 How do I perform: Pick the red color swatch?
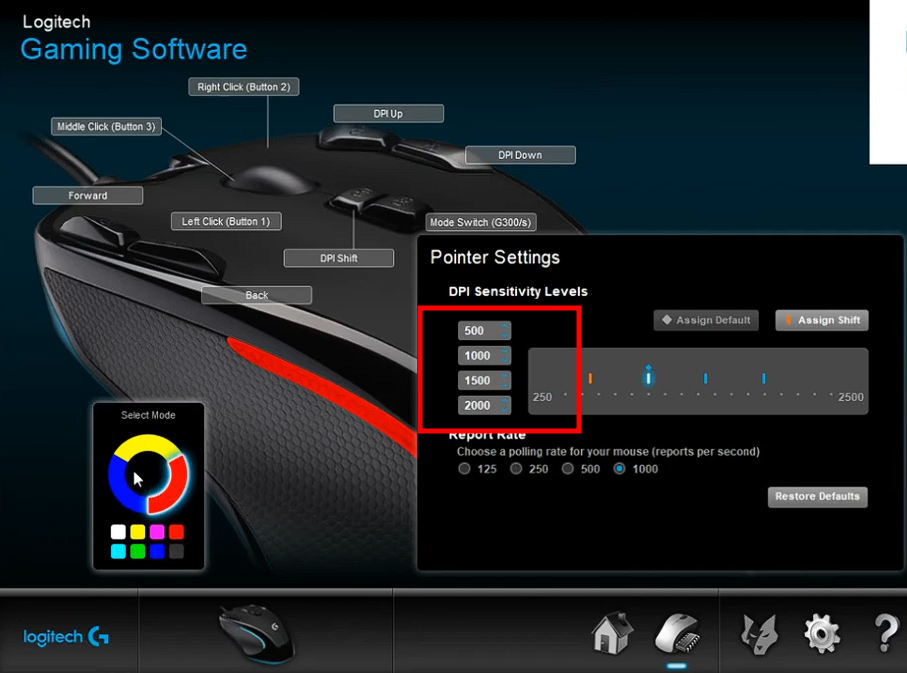[176, 532]
